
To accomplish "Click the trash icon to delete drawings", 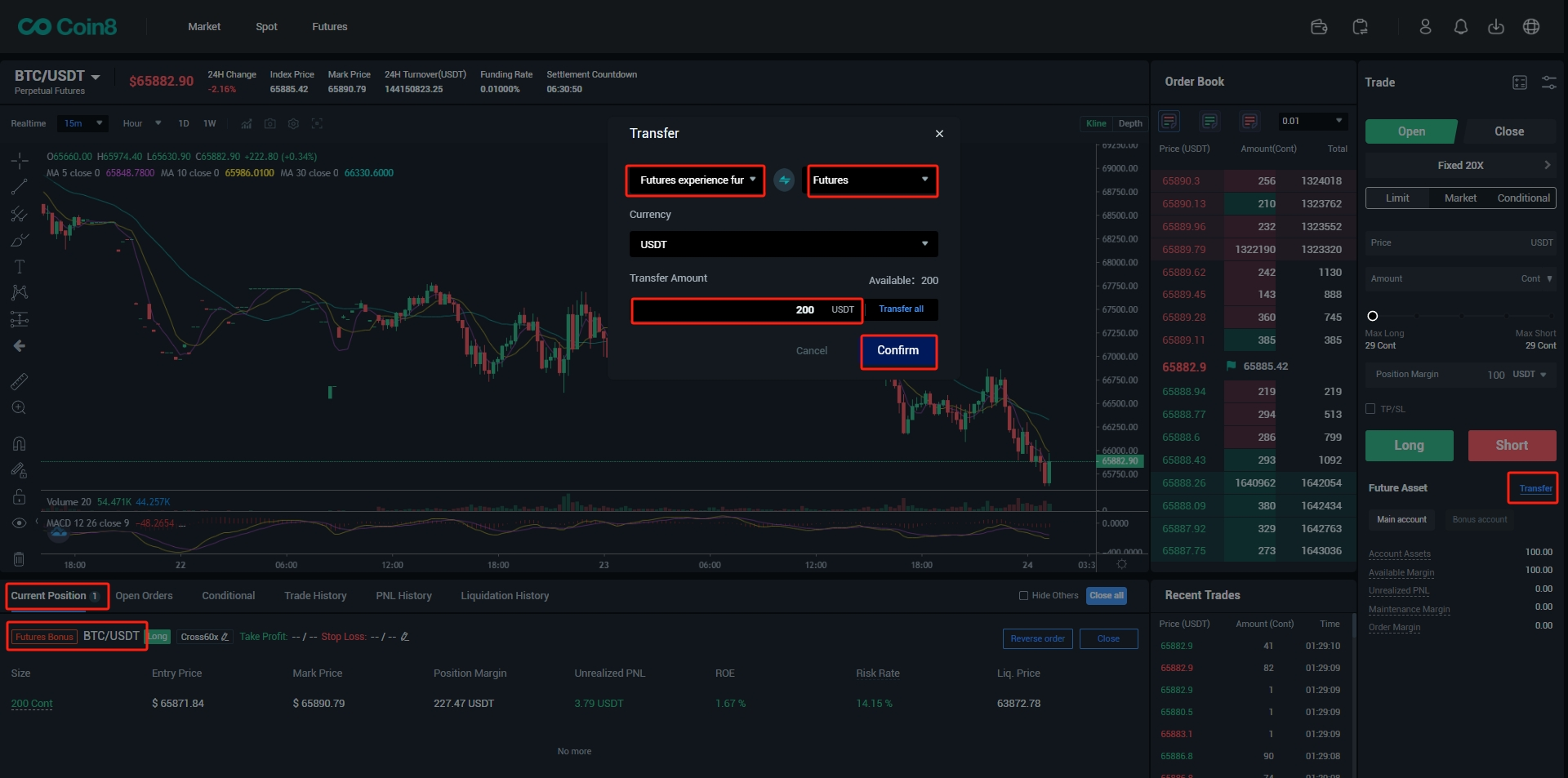I will click(19, 559).
